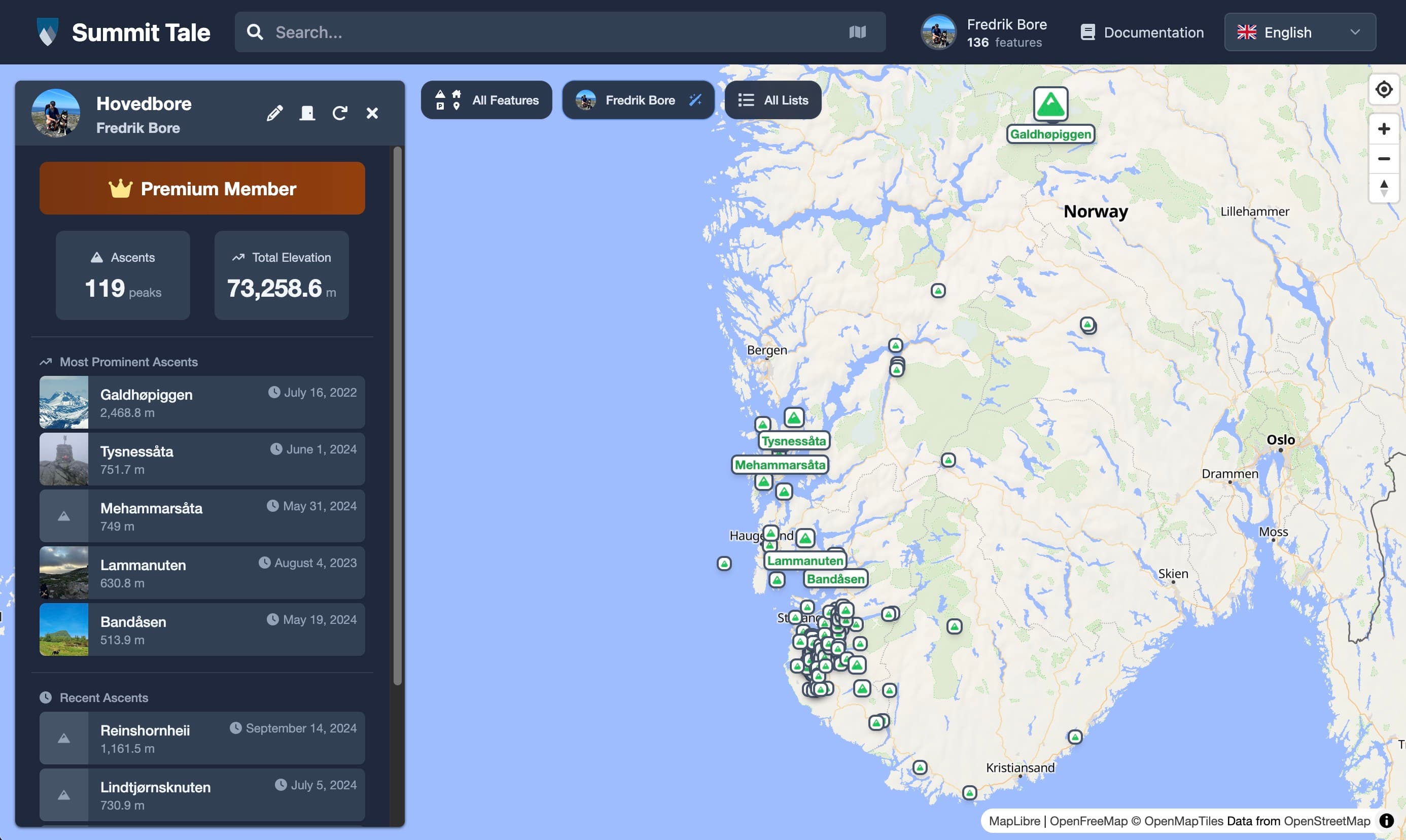Screen dimensions: 1406x840
Task: Click the Summit Tale title text
Action: 141,32
